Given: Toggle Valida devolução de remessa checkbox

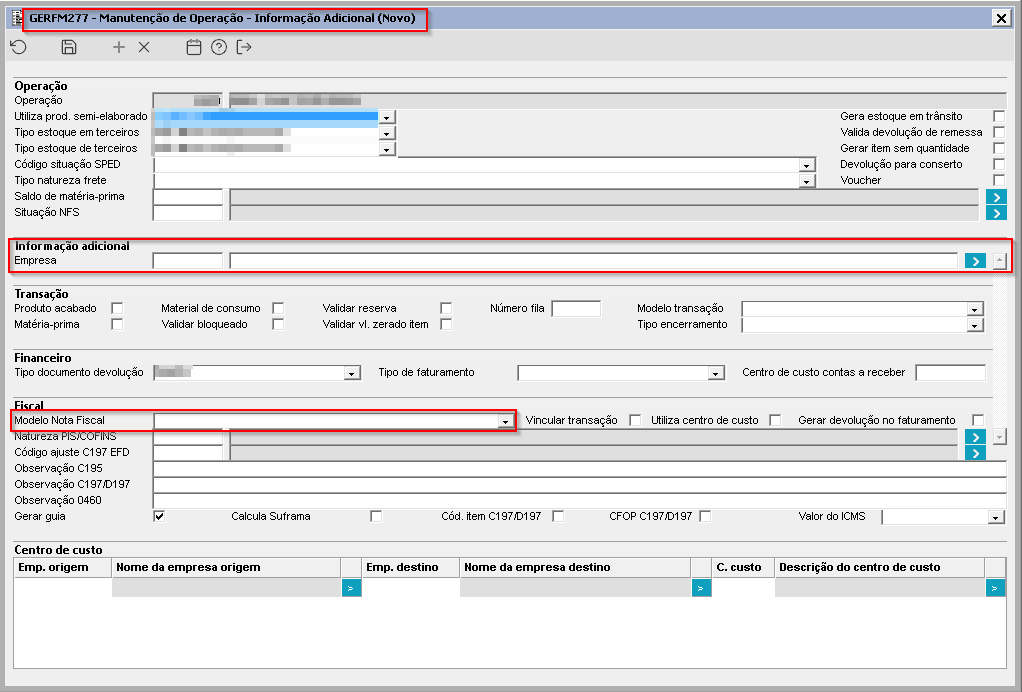Looking at the screenshot, I should pos(999,132).
